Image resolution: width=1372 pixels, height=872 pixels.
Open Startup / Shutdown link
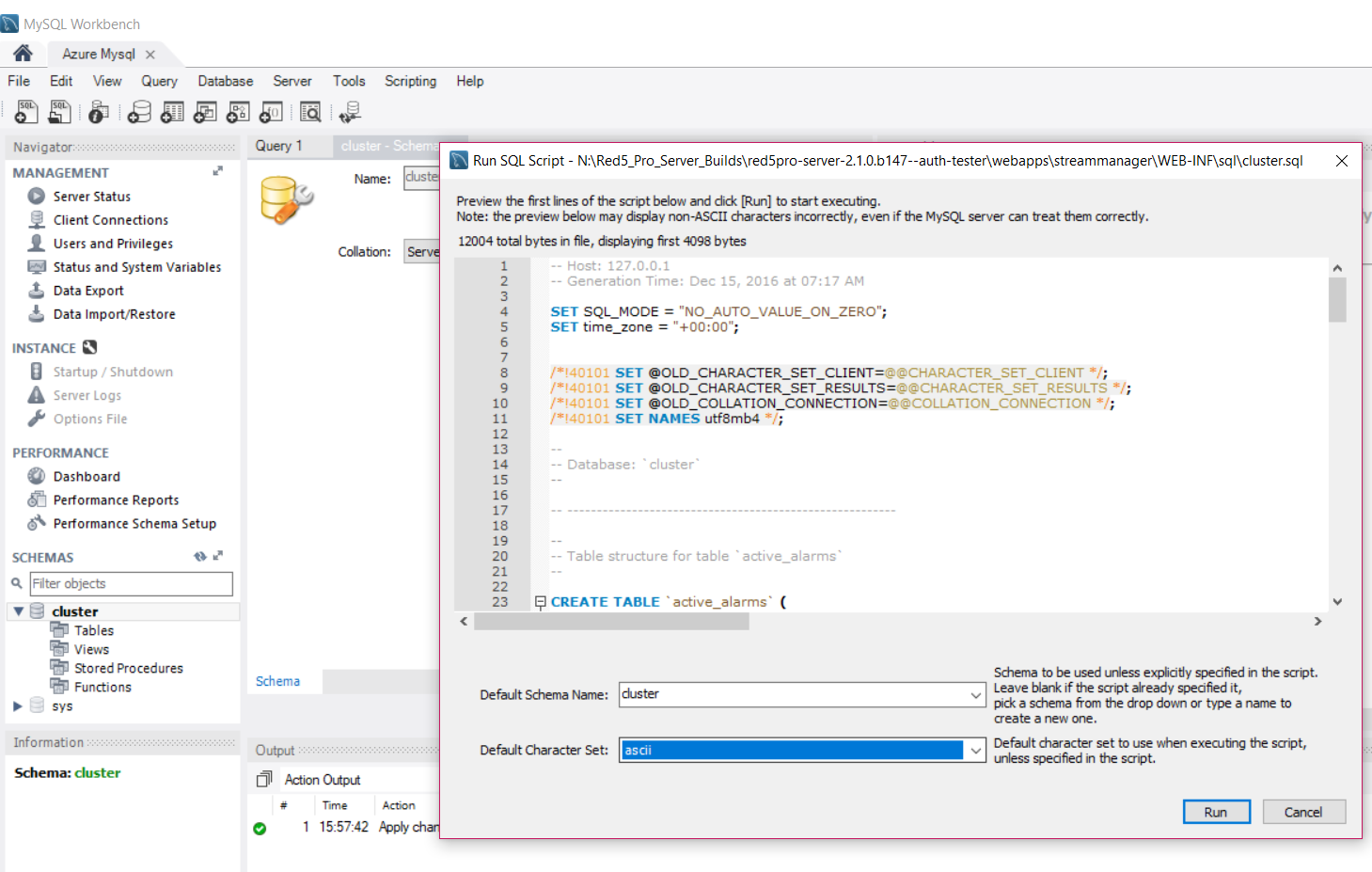coord(113,372)
